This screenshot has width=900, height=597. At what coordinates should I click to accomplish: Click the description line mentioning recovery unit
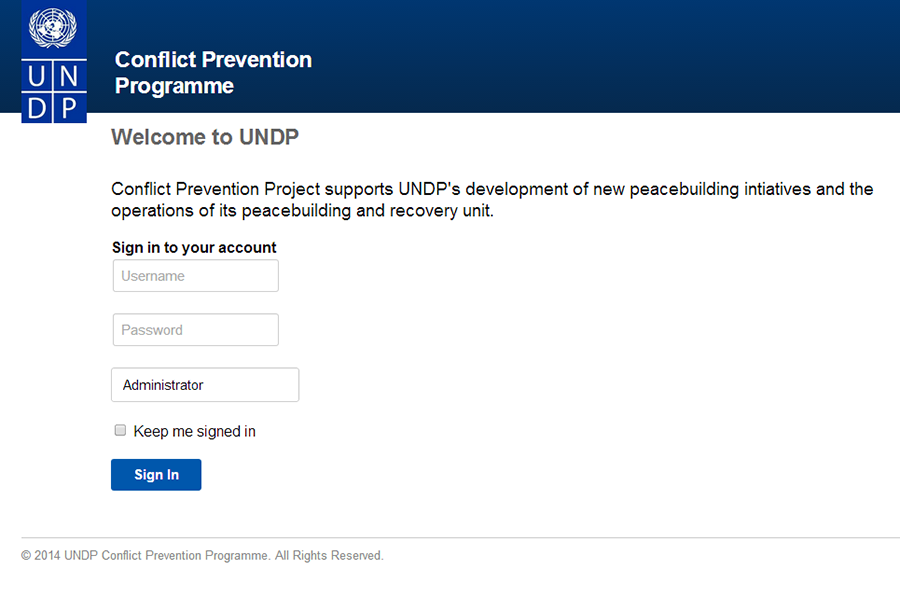pos(302,211)
